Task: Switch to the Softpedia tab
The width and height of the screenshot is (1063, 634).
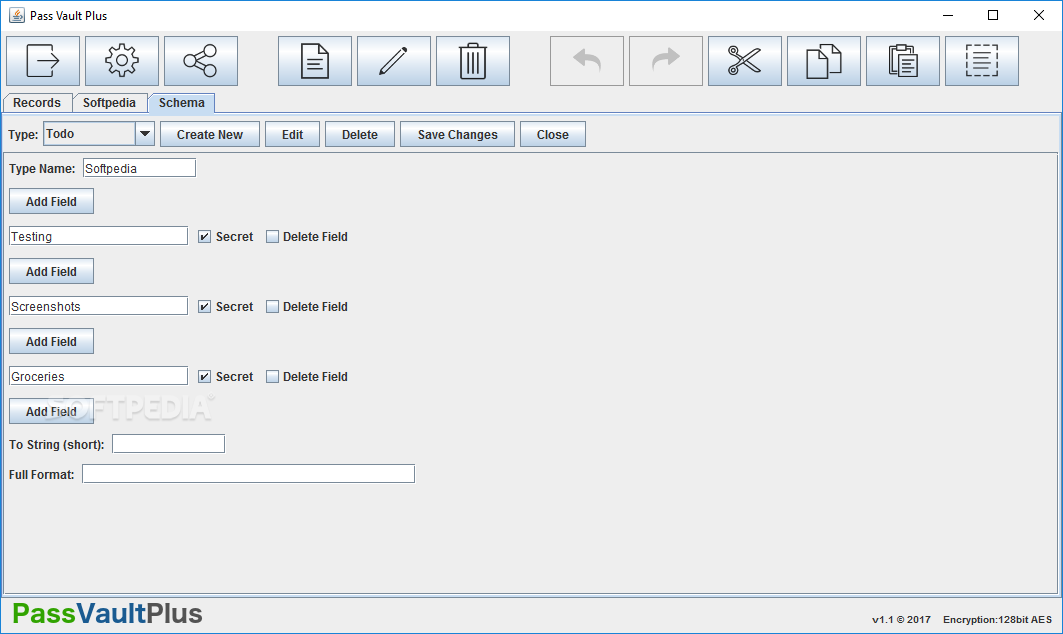Action: 109,102
